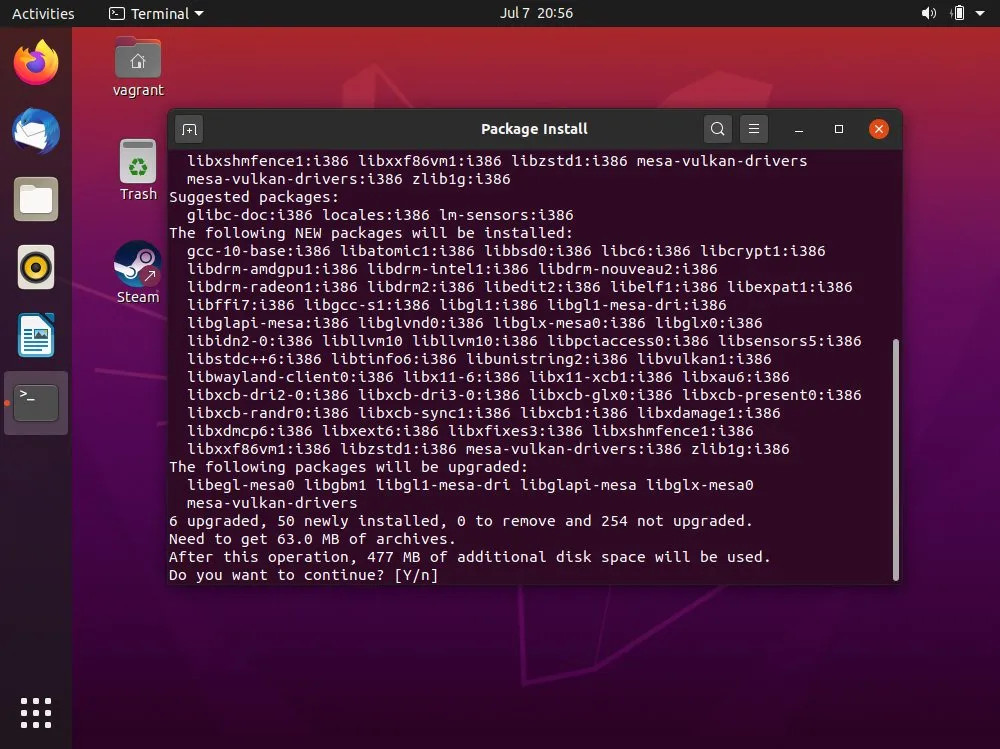Click 'The following packages will be upgraded:'
This screenshot has height=749, width=1000.
[x=348, y=467]
